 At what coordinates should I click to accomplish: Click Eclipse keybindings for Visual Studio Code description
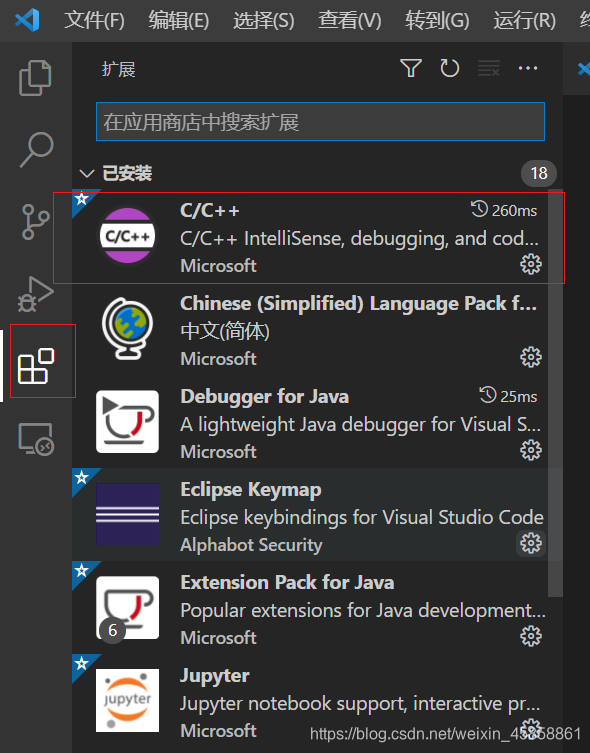click(x=362, y=518)
